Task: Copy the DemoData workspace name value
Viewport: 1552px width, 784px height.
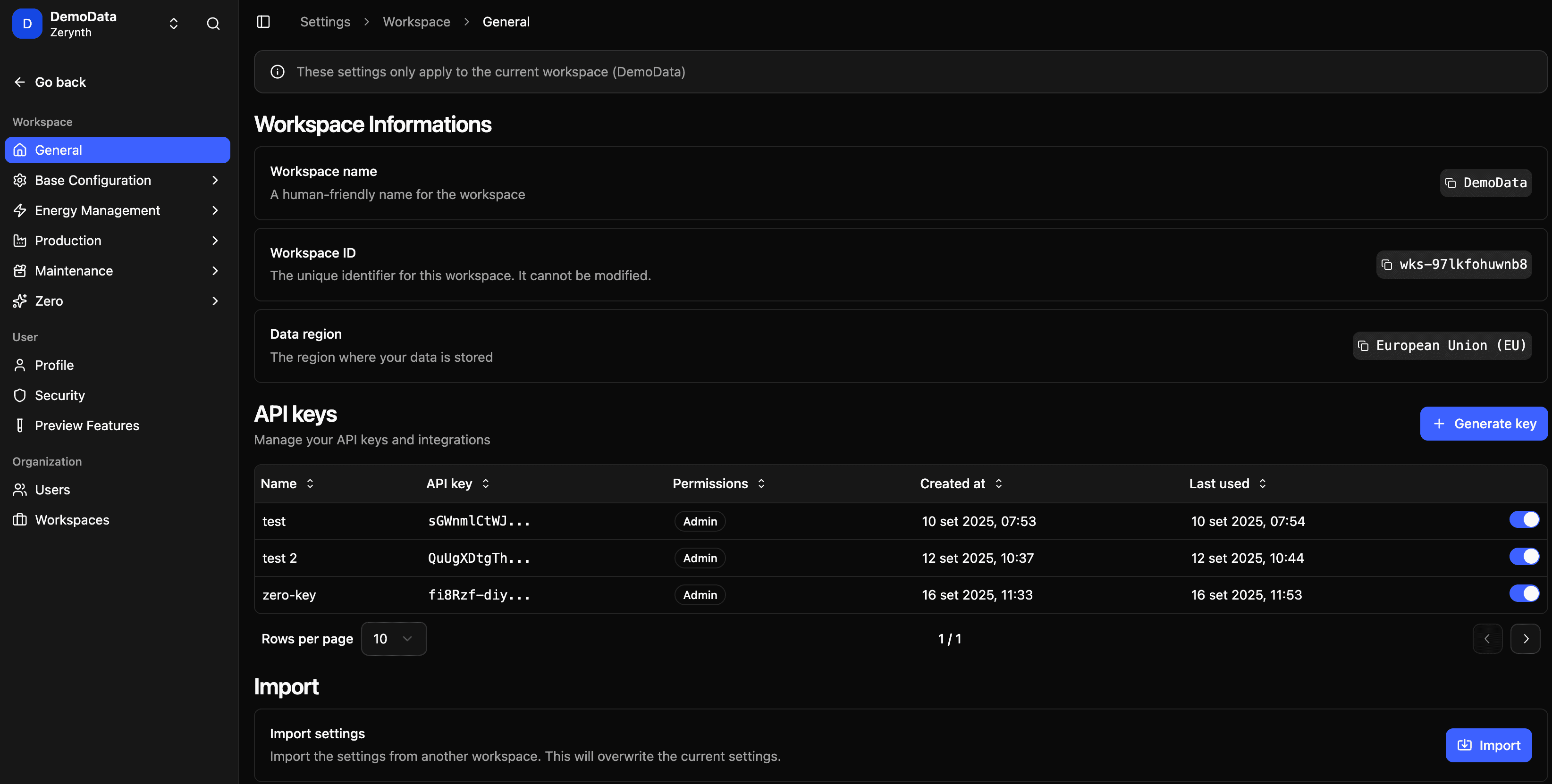Action: pyautogui.click(x=1485, y=183)
